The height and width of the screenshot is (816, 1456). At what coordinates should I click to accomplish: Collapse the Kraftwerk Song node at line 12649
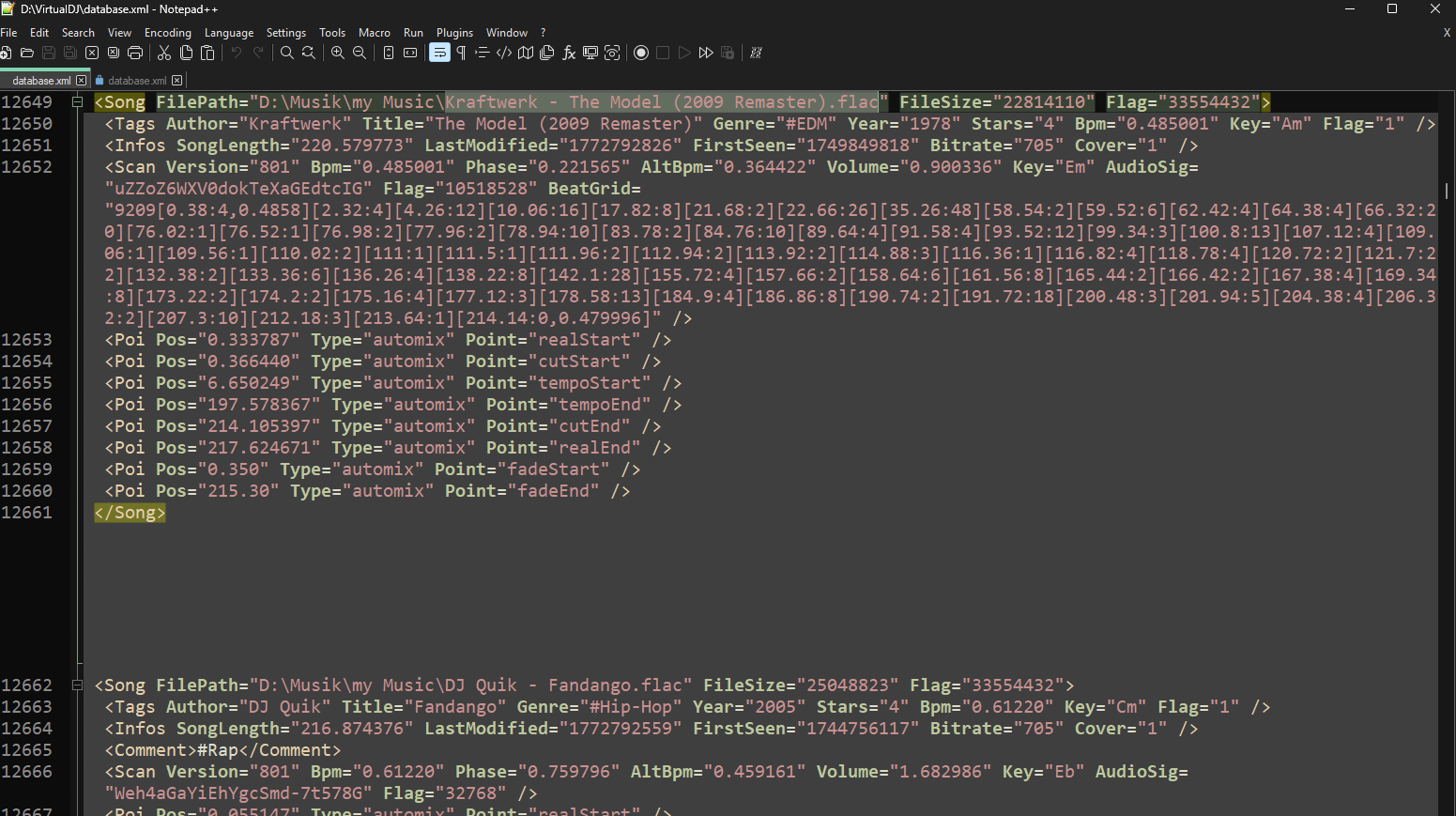(x=78, y=102)
